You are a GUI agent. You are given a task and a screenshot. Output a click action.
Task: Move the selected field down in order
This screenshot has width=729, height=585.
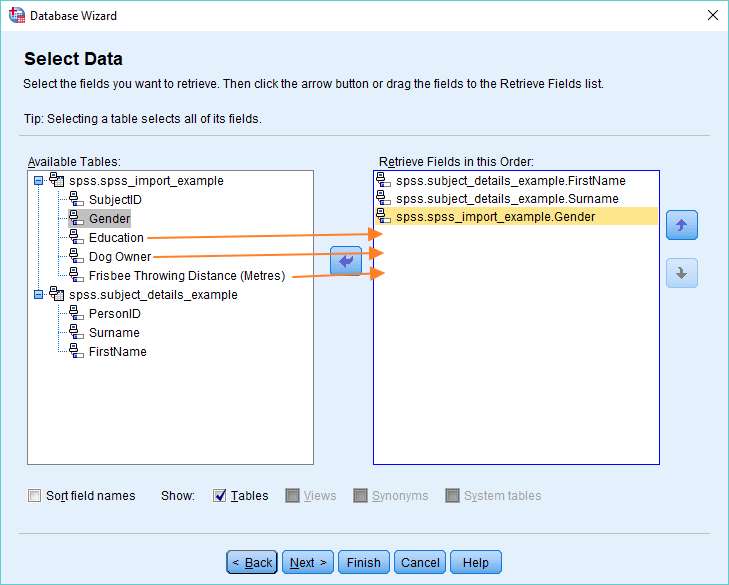click(x=682, y=273)
